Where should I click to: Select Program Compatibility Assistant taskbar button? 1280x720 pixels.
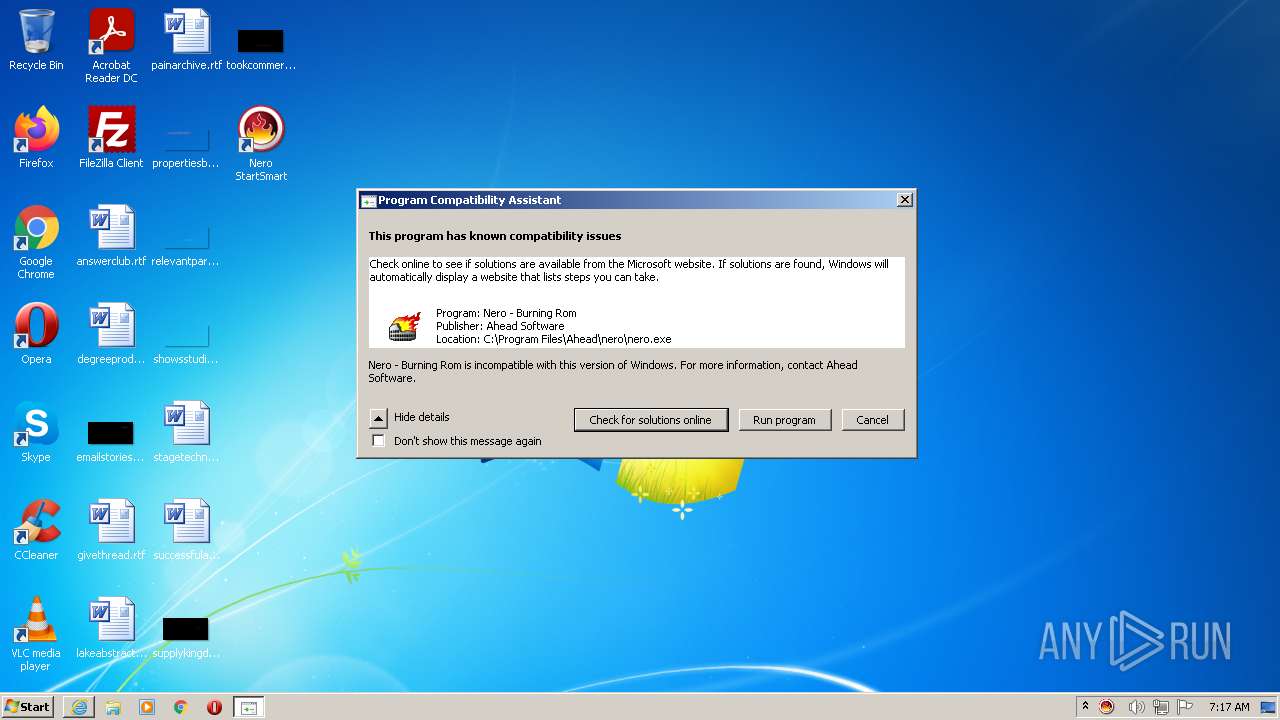click(x=248, y=707)
